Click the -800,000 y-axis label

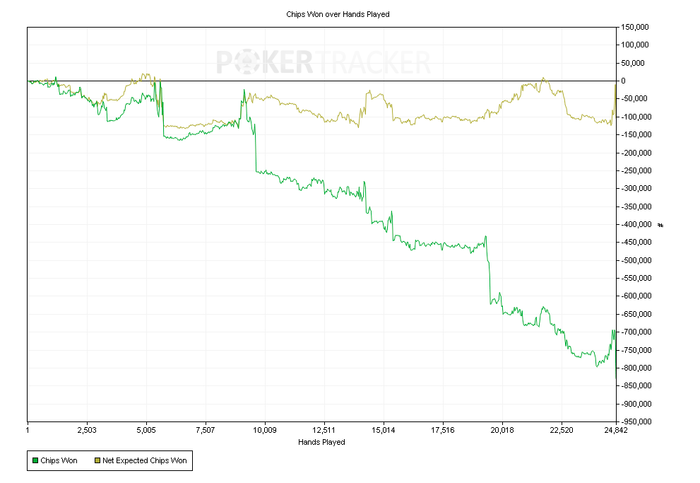tap(636, 368)
